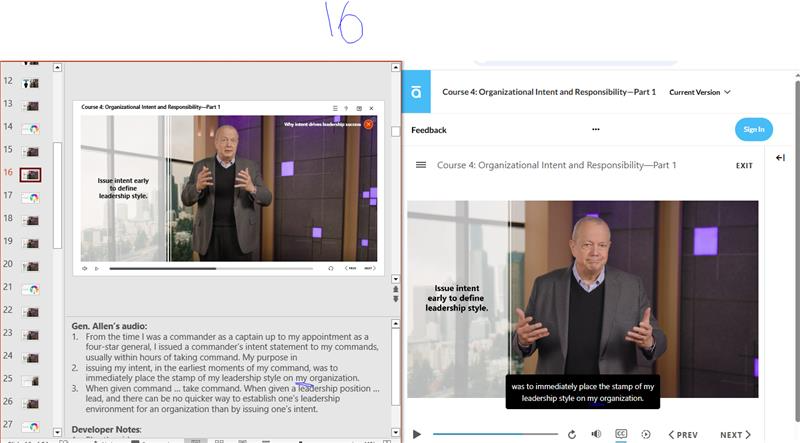Click the slide mockup's volume speaker icon
The height and width of the screenshot is (443, 800).
(85, 268)
